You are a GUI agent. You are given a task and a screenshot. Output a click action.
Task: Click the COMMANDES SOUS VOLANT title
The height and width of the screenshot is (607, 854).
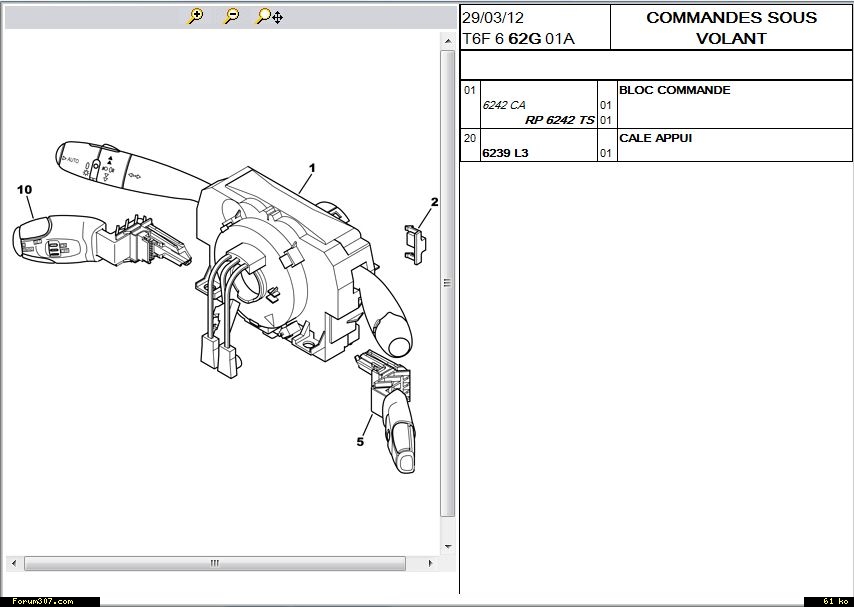click(x=731, y=28)
